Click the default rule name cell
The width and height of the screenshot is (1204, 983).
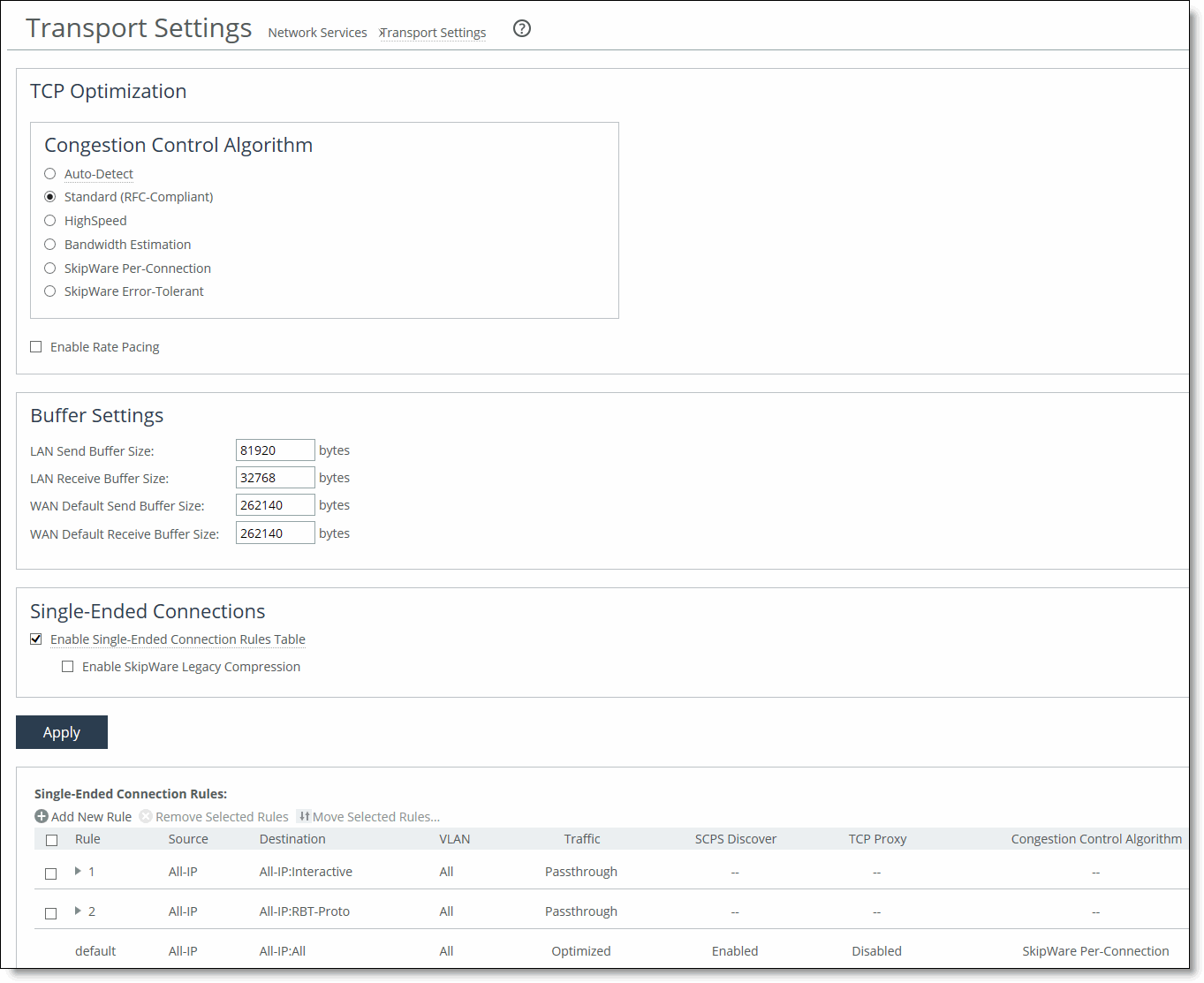(x=95, y=951)
